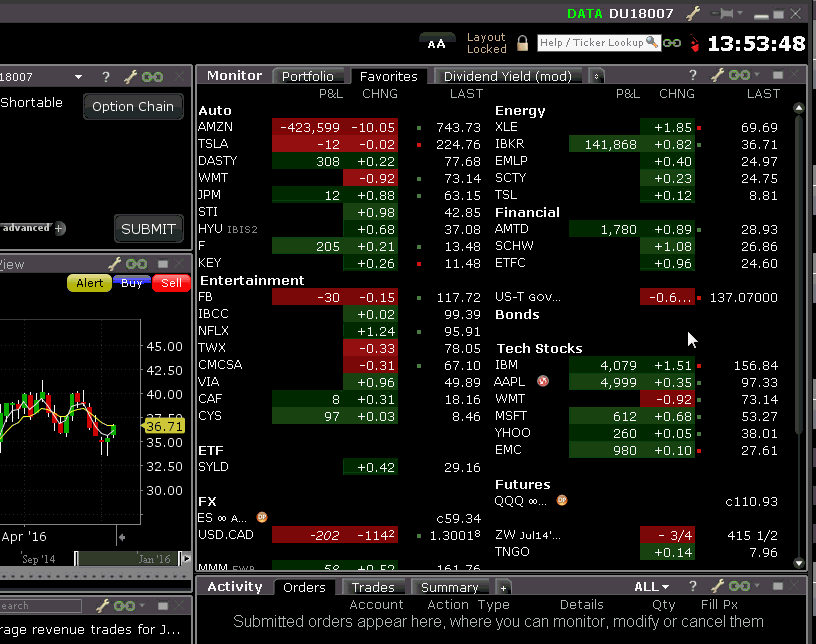Click the magnifier icon in Ticker Lookup
Screen dimensions: 816x644
pos(652,42)
